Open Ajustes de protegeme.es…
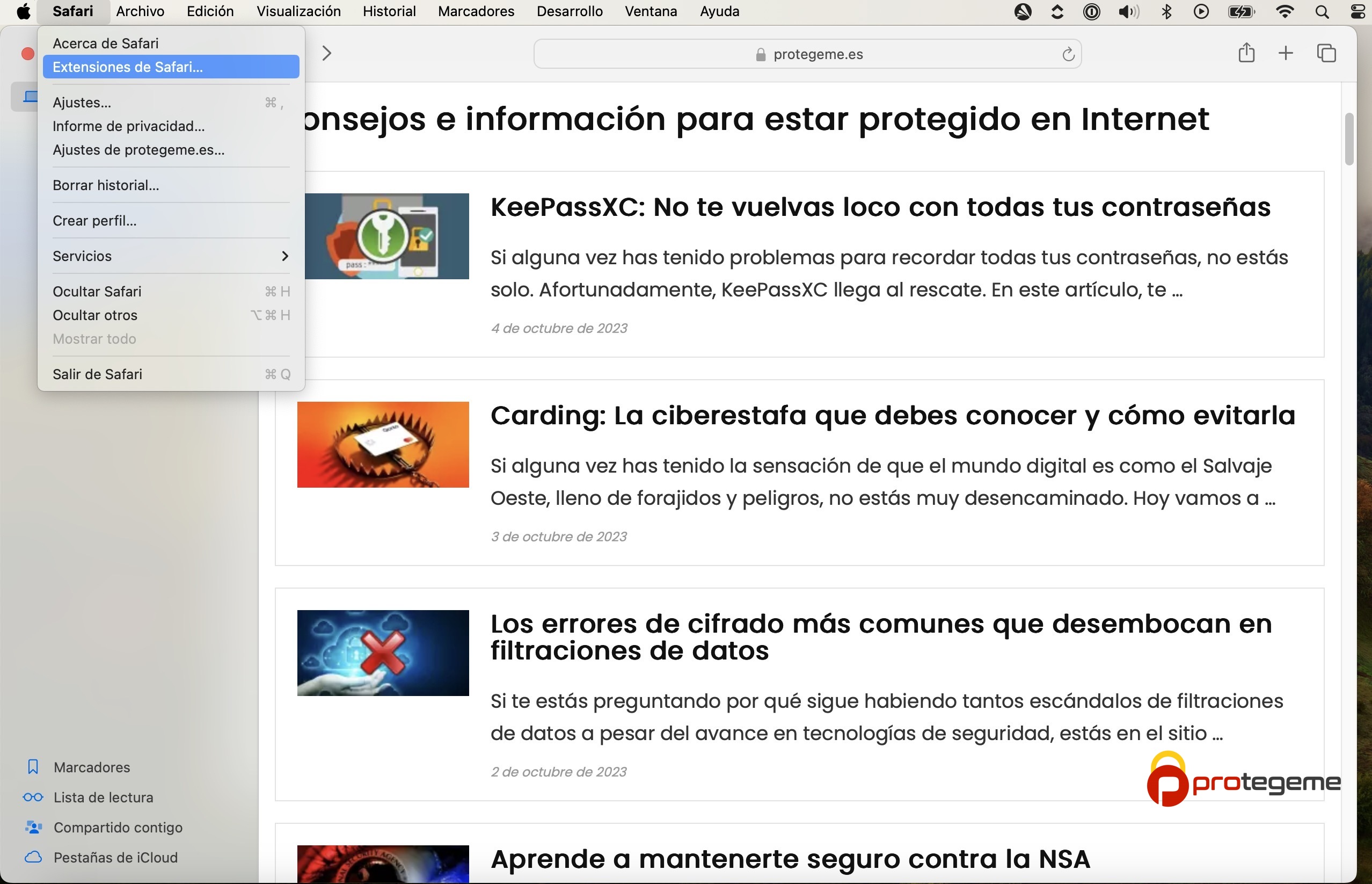The width and height of the screenshot is (1372, 884). (171, 150)
